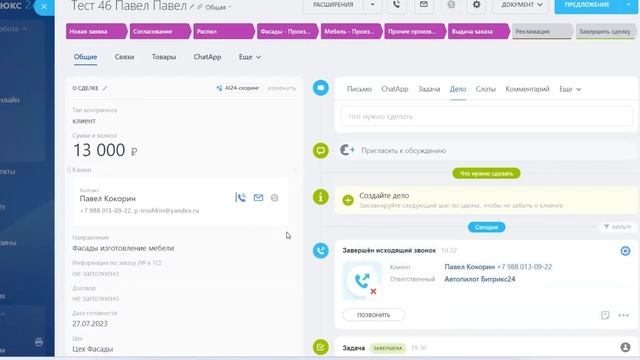Click the изменить link
The height and width of the screenshot is (360, 640).
pyautogui.click(x=281, y=88)
